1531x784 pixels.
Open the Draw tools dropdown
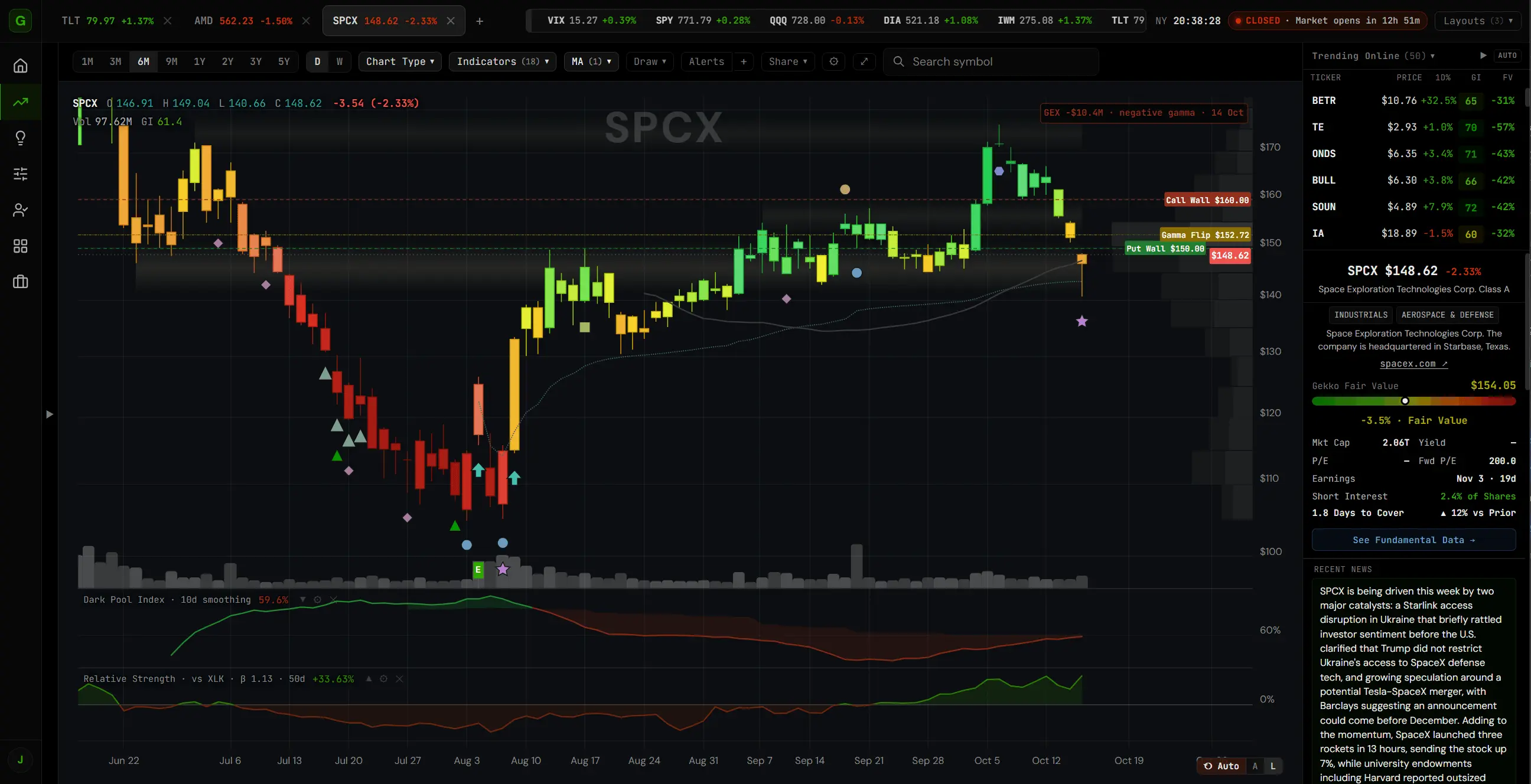tap(650, 61)
